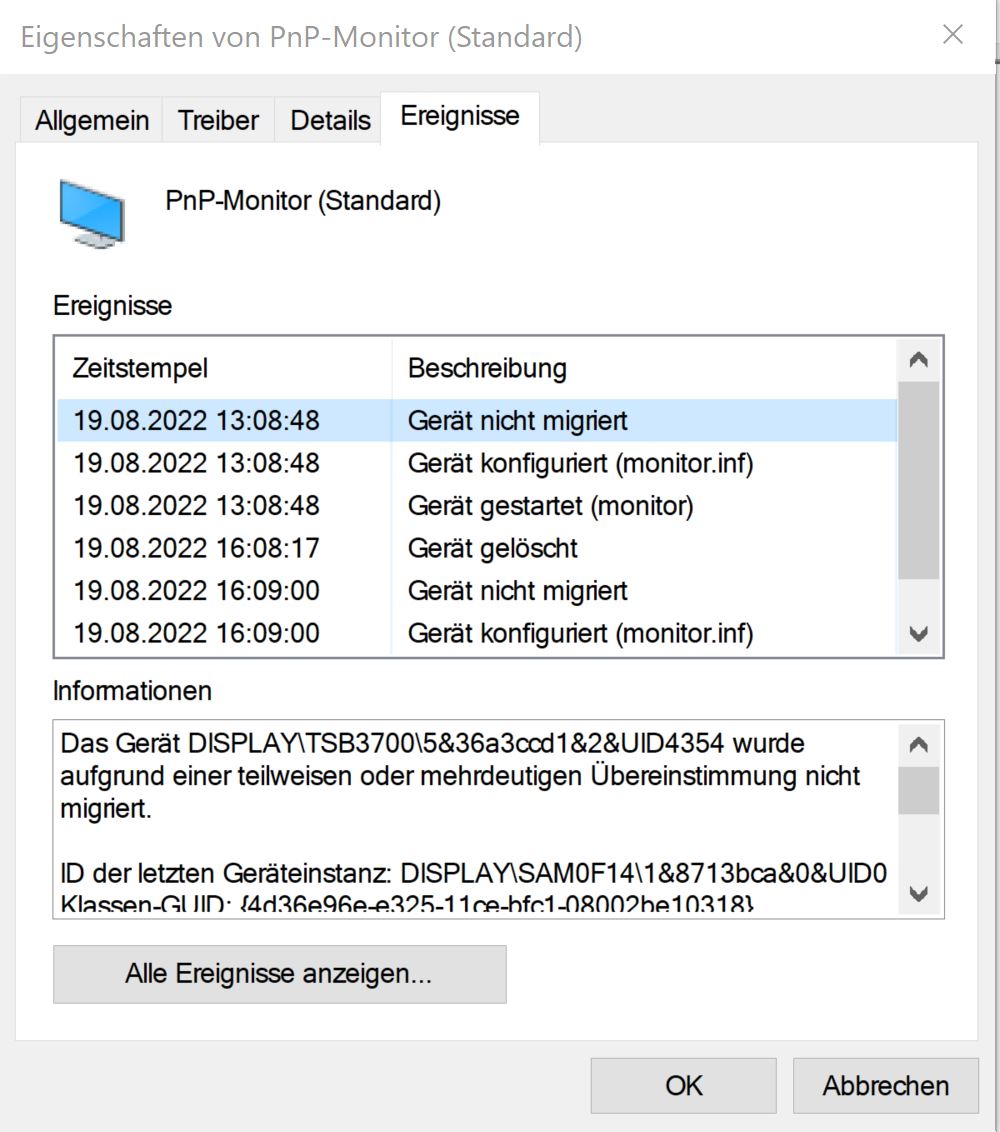
Task: Switch to the Allgemein tab
Action: [92, 120]
